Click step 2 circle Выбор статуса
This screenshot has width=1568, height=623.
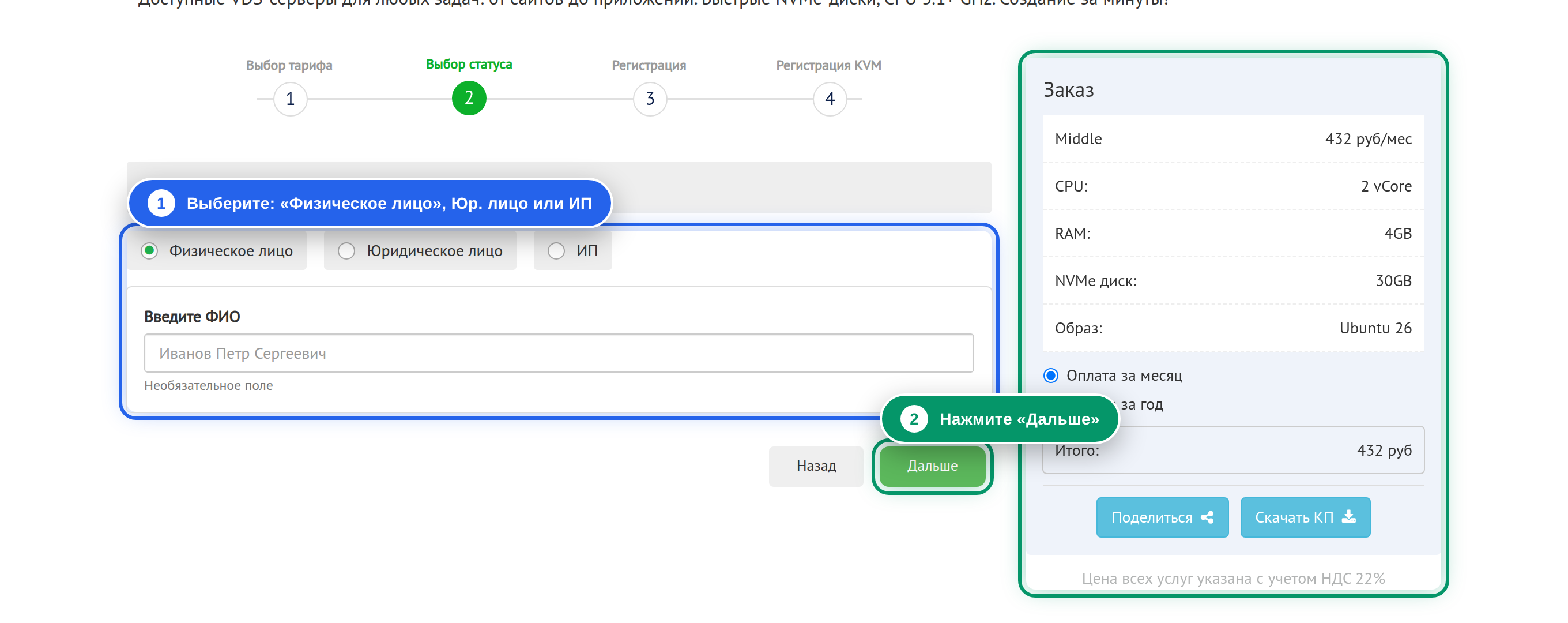pos(469,98)
